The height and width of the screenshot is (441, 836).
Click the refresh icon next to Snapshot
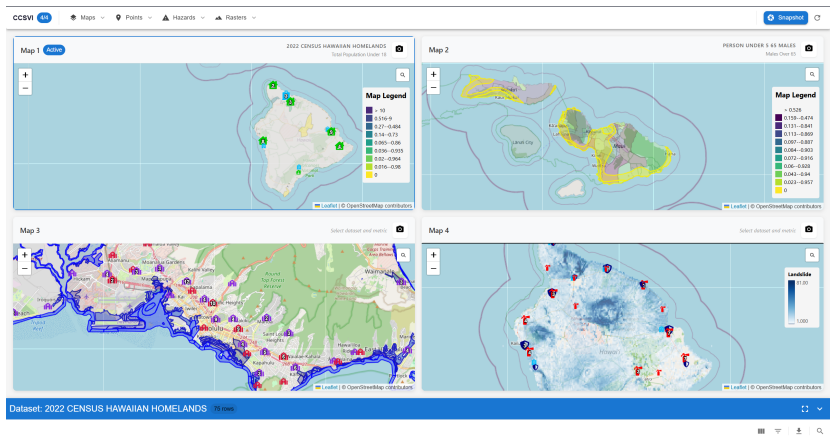click(x=817, y=18)
